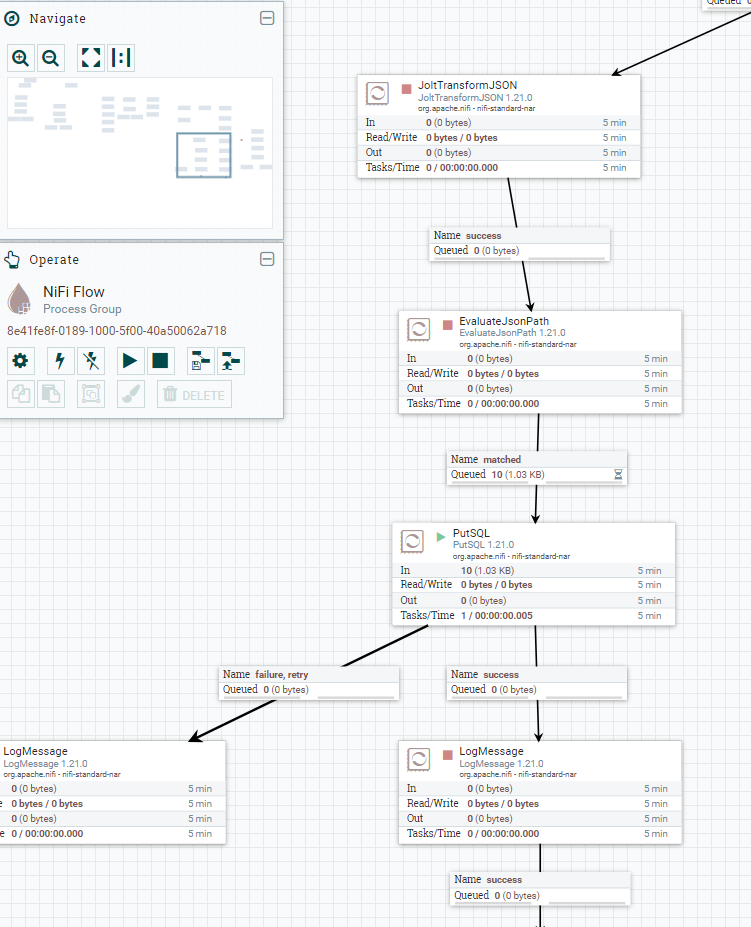Click EvaluateJsonPath stopped status indicator
751x927 pixels.
pos(448,325)
